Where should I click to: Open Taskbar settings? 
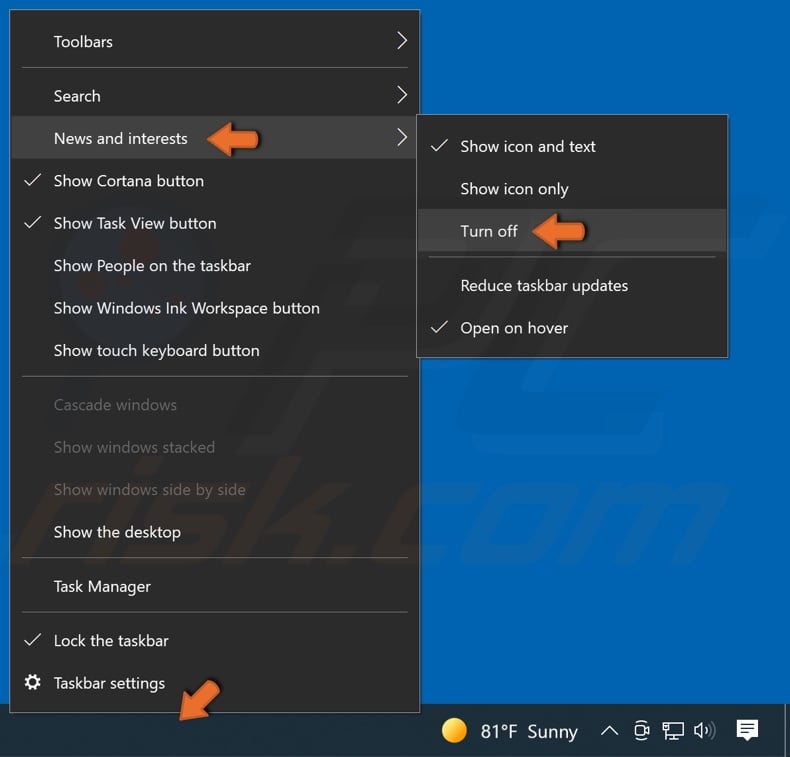point(215,683)
